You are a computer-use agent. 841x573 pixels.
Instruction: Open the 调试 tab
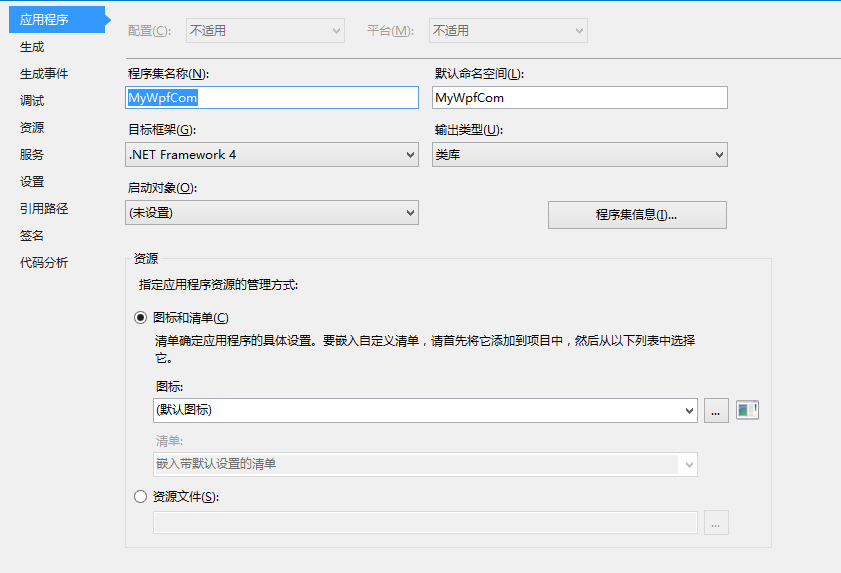[32, 101]
